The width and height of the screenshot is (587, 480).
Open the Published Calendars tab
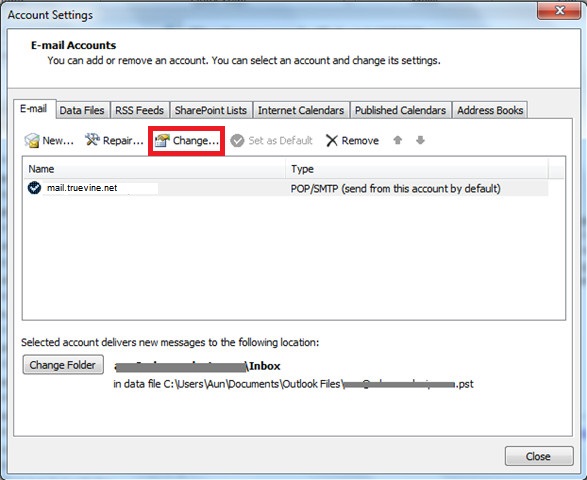point(400,110)
